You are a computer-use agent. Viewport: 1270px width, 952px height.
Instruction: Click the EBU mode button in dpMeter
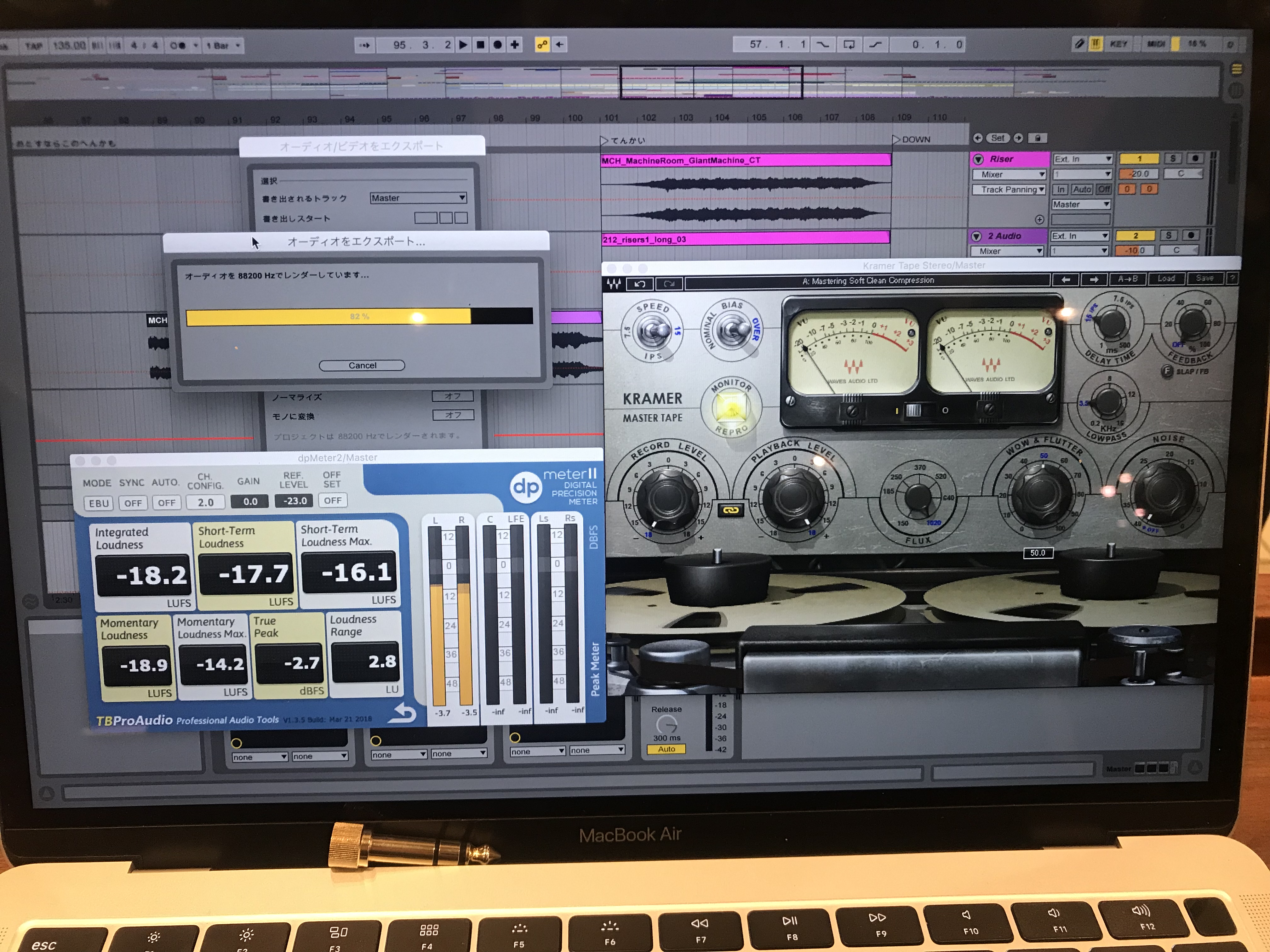(98, 503)
